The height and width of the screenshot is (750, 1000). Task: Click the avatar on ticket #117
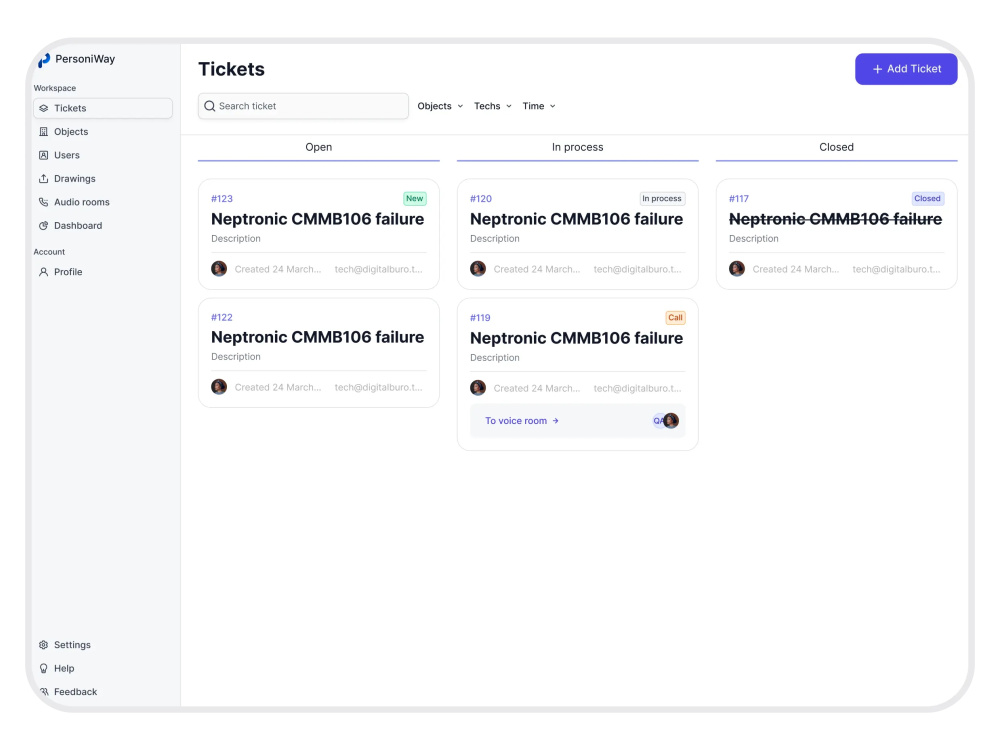(737, 269)
